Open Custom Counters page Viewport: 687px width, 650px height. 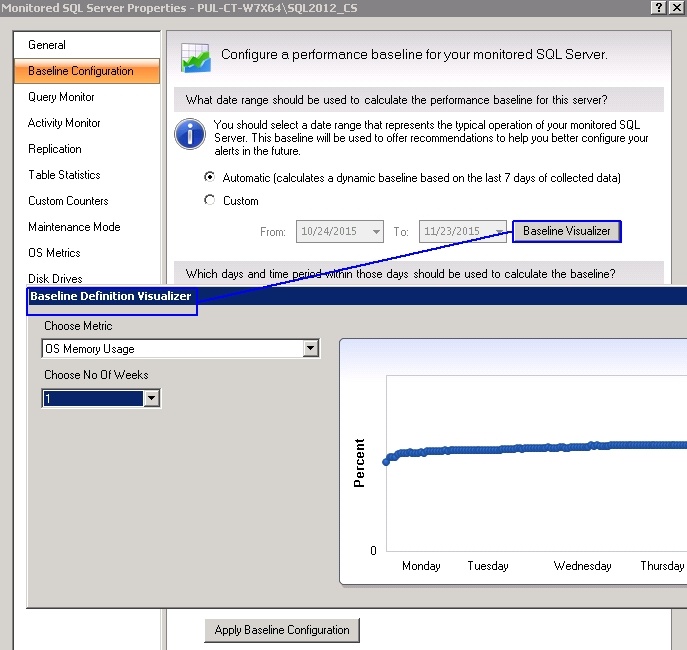pos(68,201)
